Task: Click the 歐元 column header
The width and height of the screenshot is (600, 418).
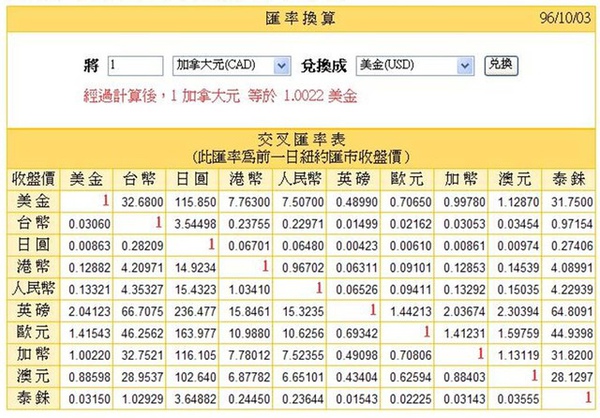Action: pyautogui.click(x=407, y=179)
